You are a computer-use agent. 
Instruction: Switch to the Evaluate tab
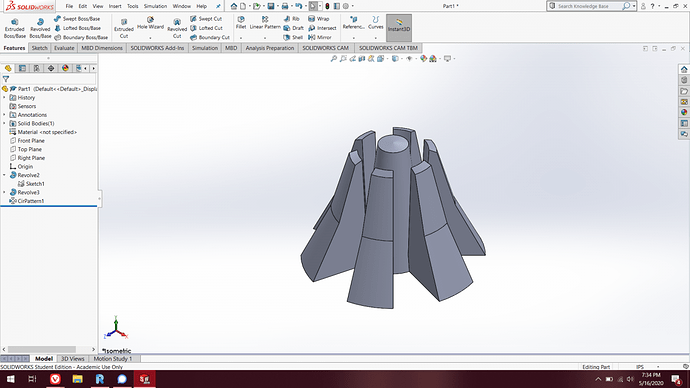point(64,48)
